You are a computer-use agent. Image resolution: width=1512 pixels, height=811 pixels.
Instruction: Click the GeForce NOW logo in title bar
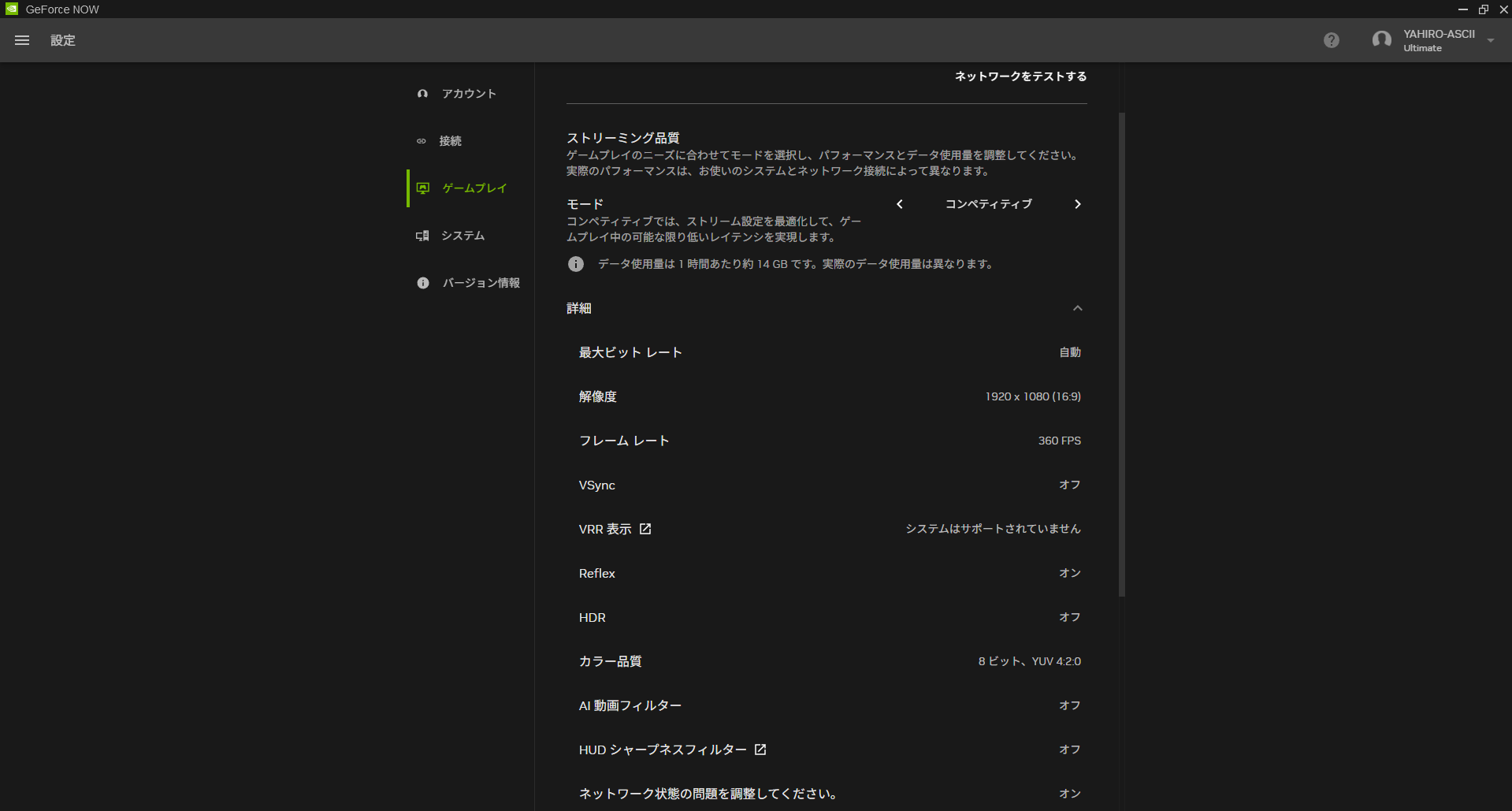[12, 9]
